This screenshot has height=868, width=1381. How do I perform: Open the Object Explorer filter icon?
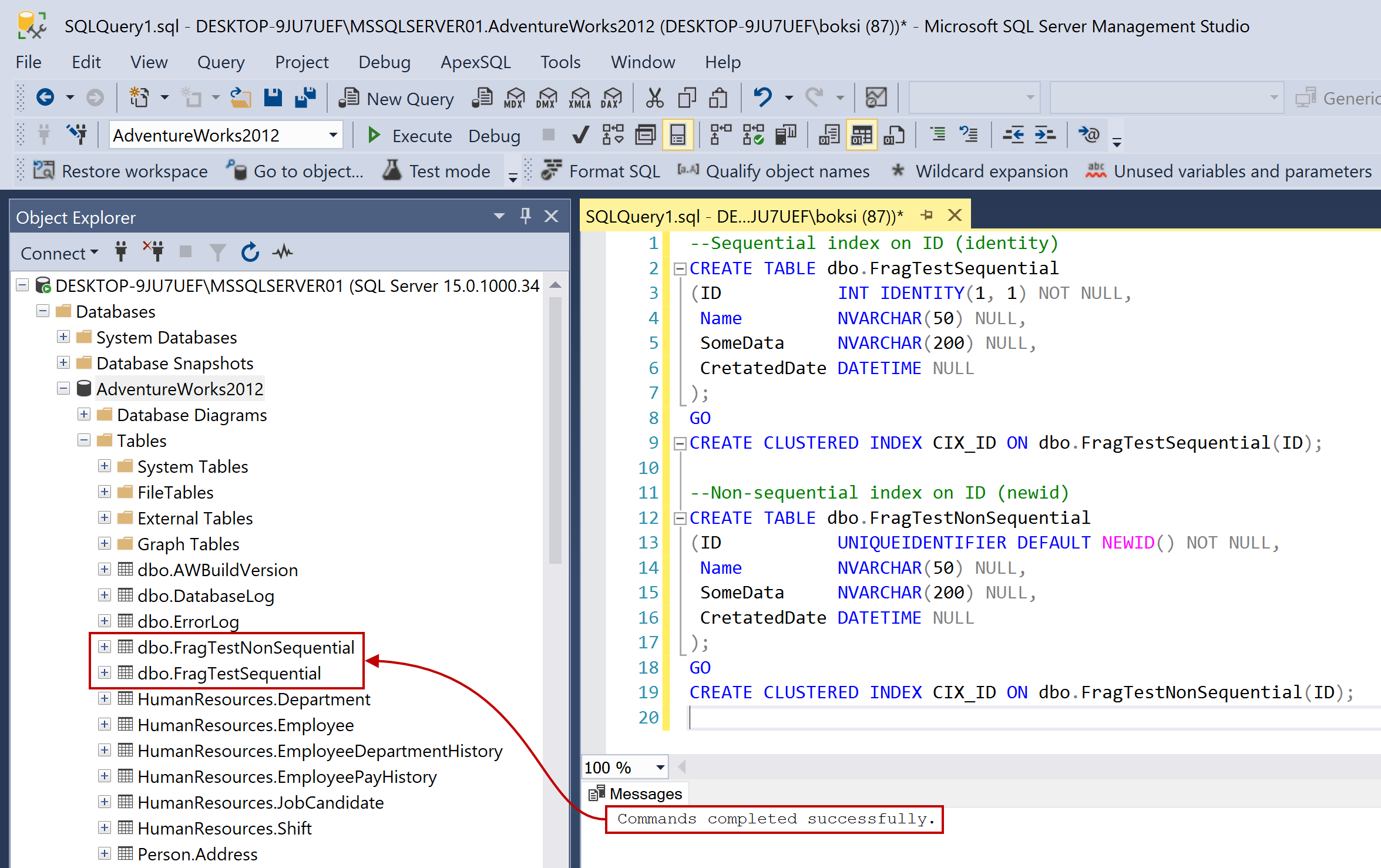click(217, 252)
